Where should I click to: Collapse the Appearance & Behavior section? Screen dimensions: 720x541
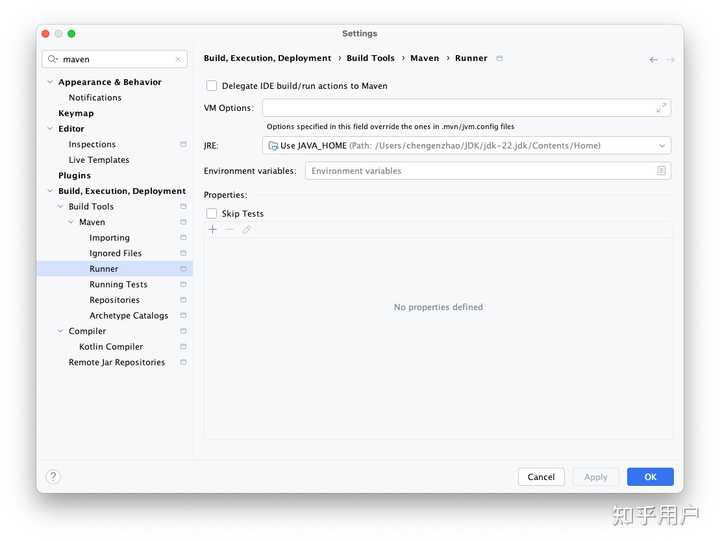50,82
